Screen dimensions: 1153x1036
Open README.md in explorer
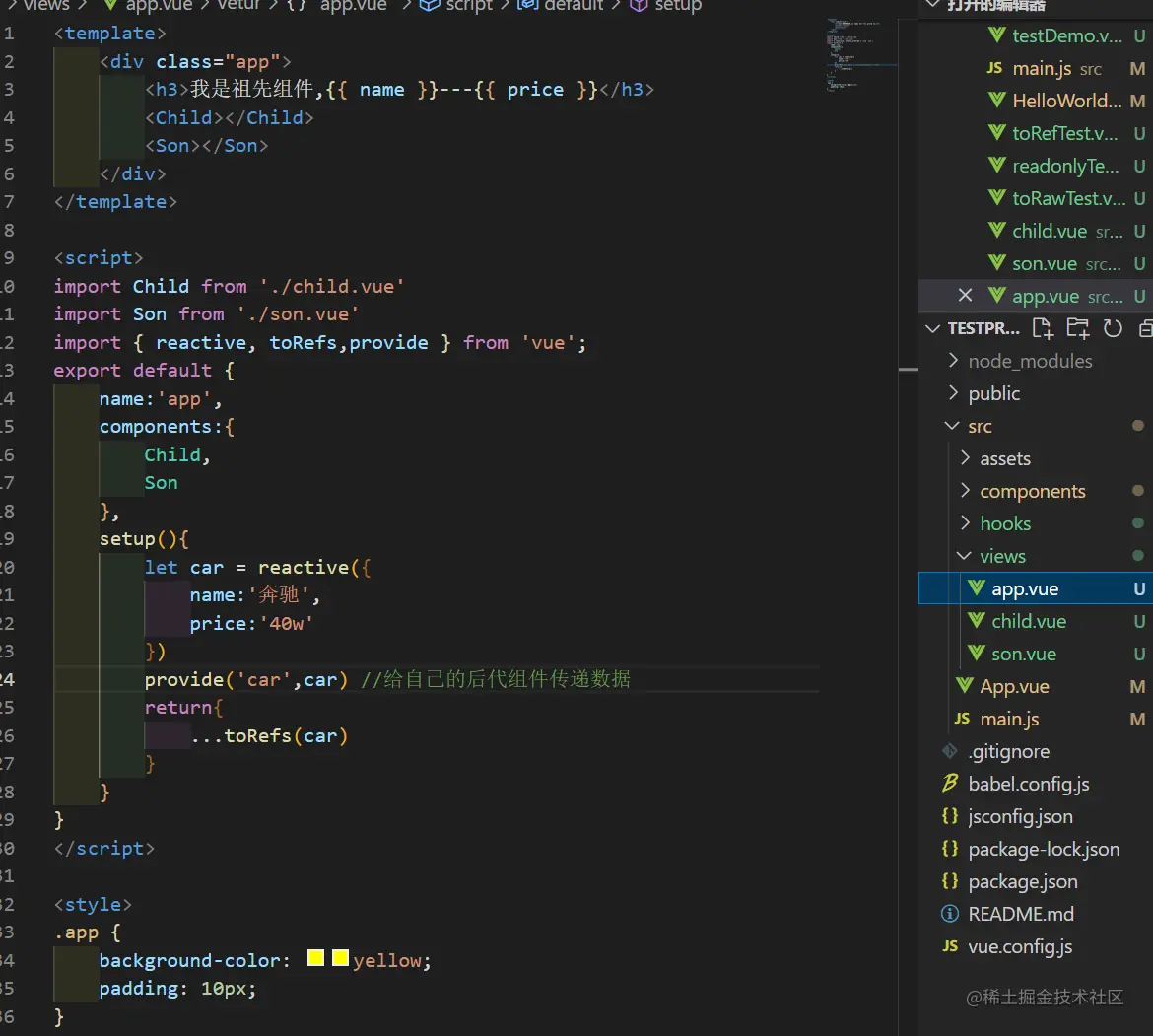1021,913
